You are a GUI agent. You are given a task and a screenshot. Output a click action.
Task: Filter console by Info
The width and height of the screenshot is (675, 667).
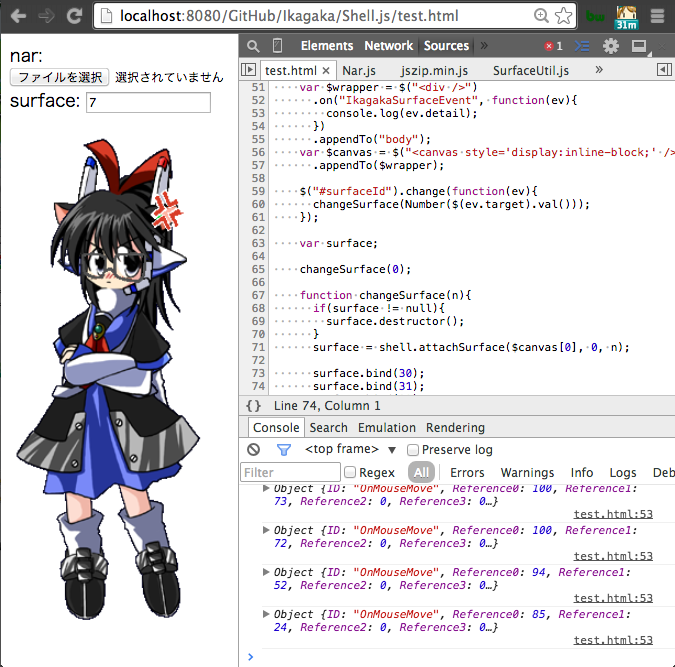click(x=582, y=473)
